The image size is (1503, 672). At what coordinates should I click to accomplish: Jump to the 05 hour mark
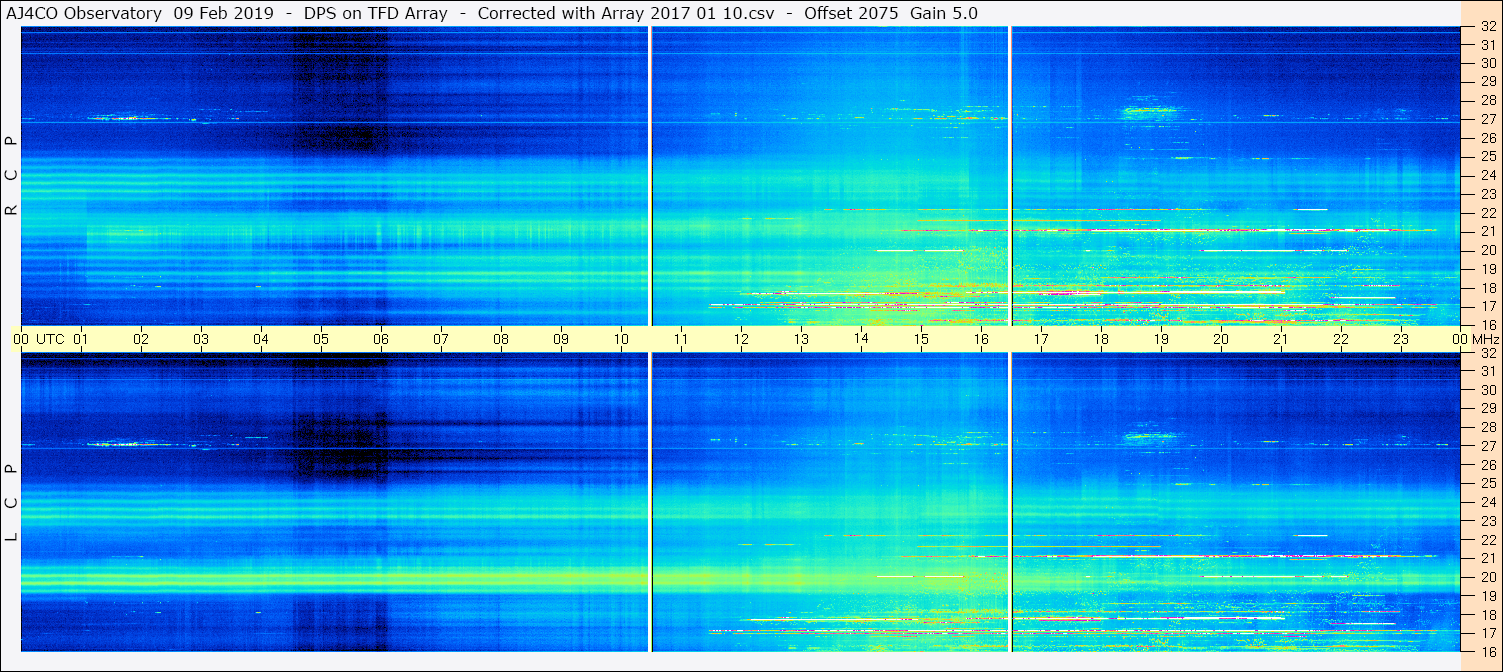pos(321,339)
